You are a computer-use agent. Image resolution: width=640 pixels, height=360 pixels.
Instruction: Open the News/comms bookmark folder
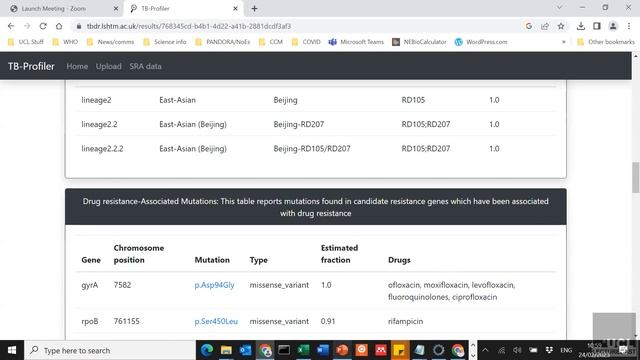tap(110, 42)
